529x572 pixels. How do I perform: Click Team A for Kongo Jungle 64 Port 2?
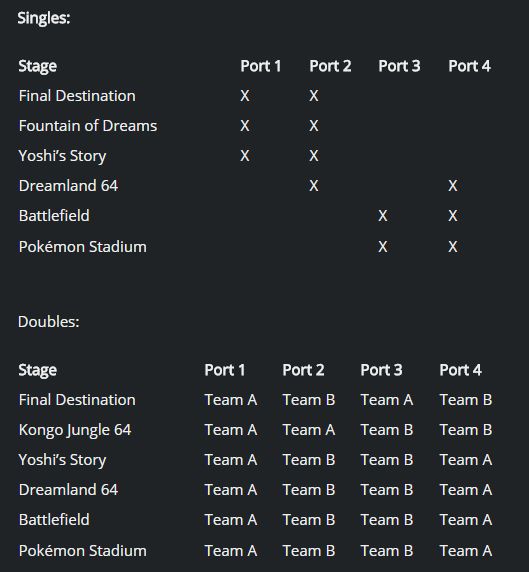point(309,430)
